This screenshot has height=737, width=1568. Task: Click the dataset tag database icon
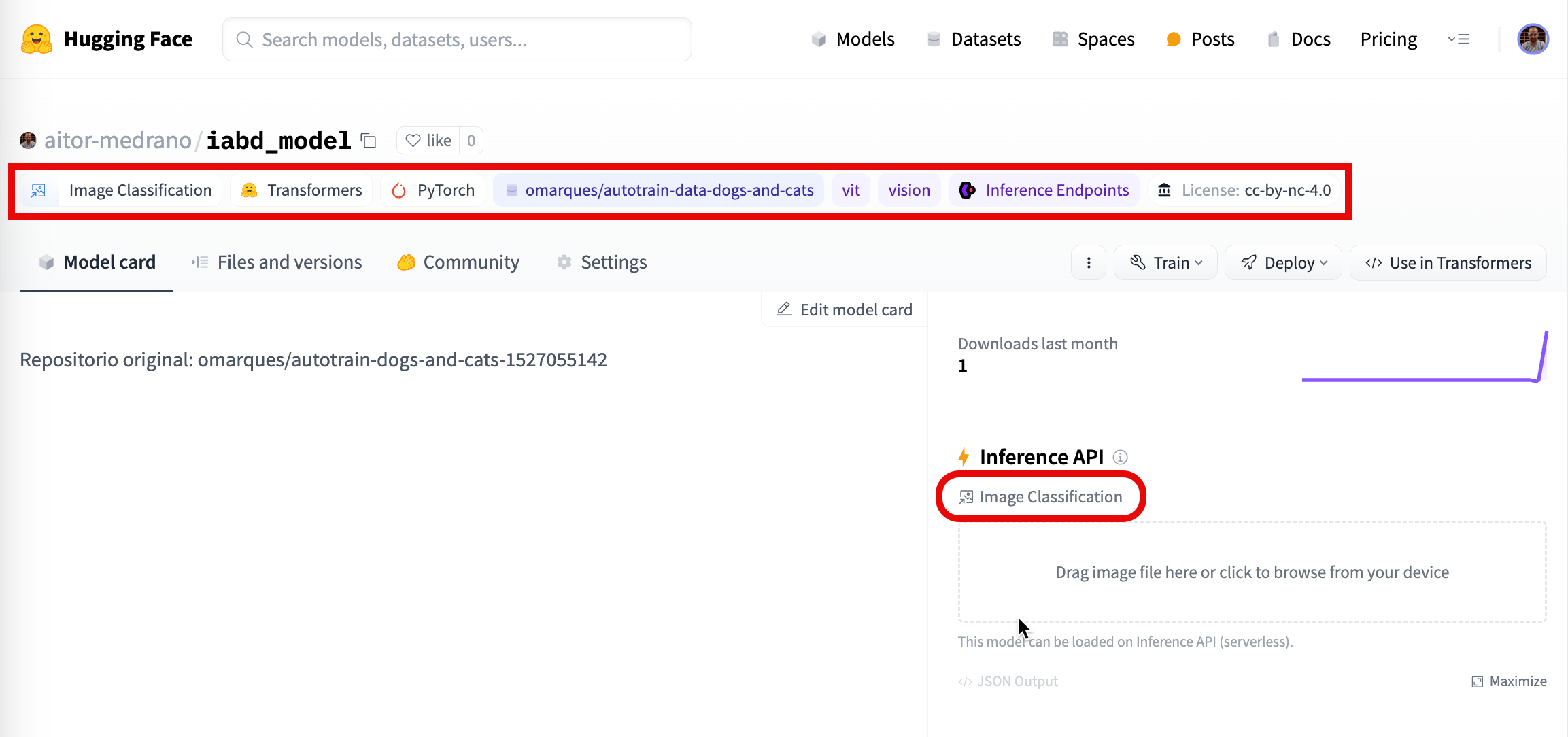pyautogui.click(x=511, y=190)
